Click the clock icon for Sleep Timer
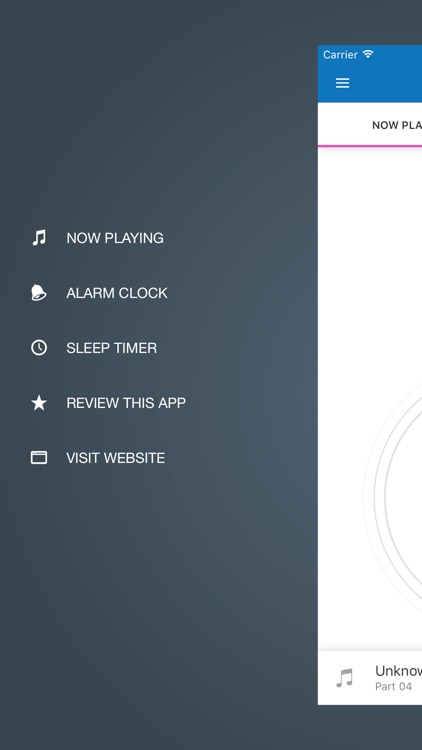This screenshot has width=422, height=750. coord(39,348)
